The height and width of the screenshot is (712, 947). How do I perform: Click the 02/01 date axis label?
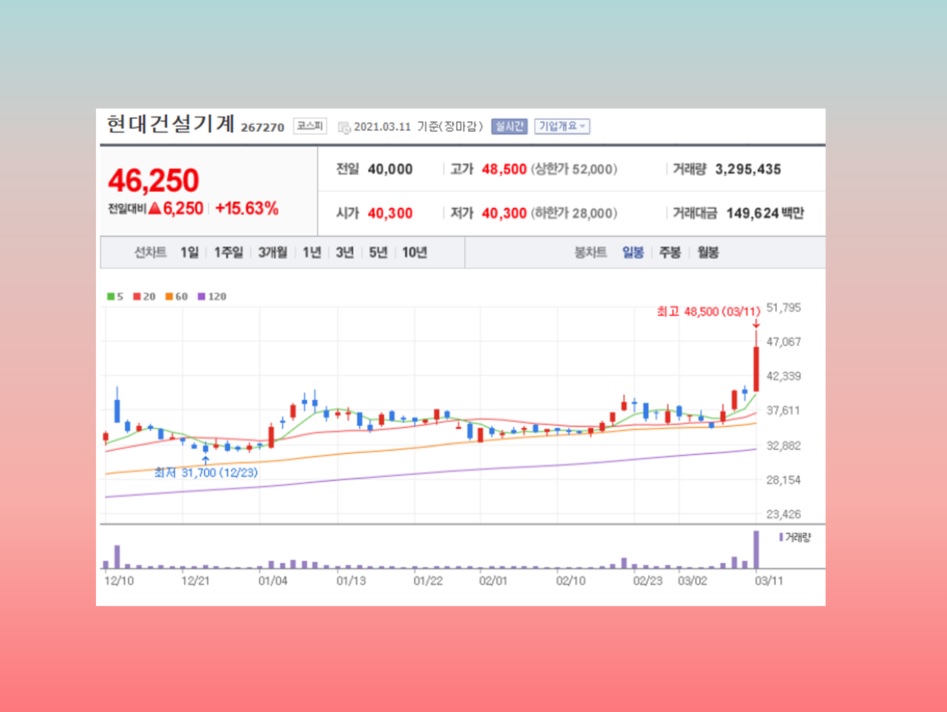point(493,581)
